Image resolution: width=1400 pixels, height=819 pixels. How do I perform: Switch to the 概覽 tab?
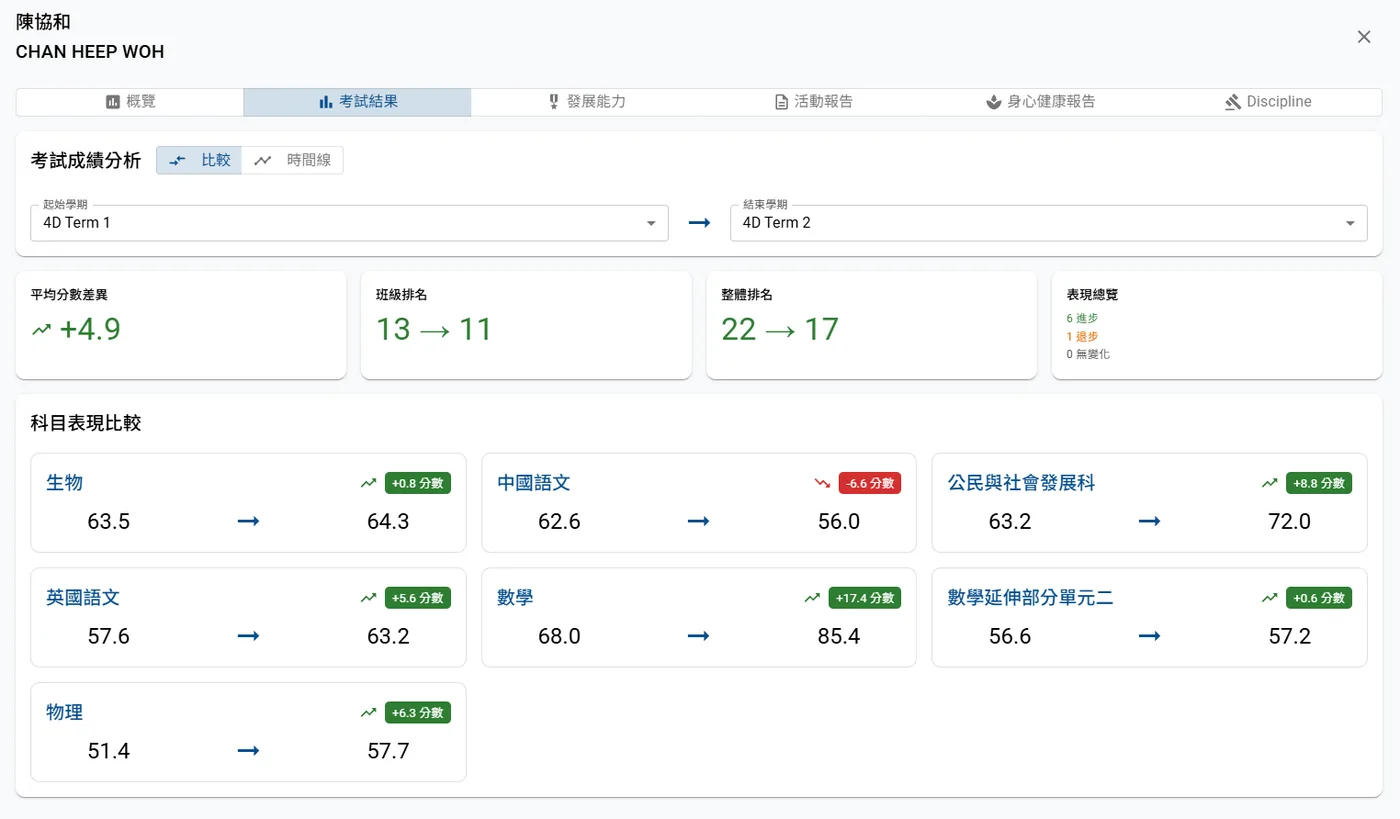coord(130,102)
